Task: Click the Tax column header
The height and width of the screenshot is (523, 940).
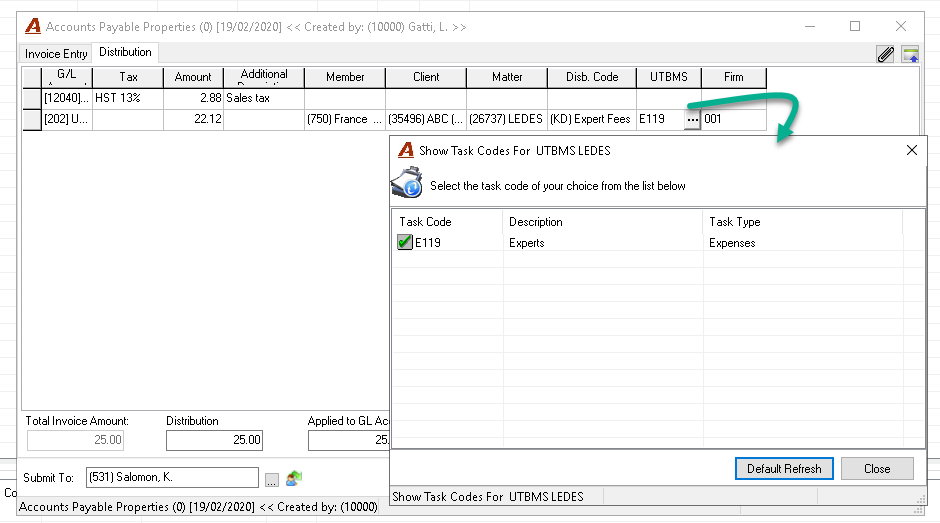Action: (128, 77)
